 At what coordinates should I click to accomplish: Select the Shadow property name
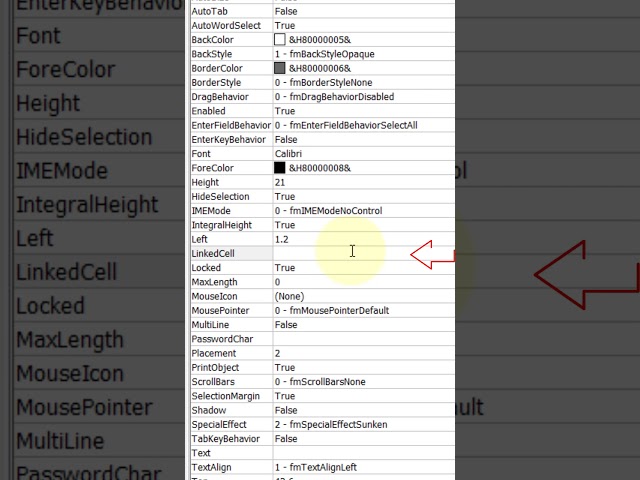pyautogui.click(x=209, y=410)
